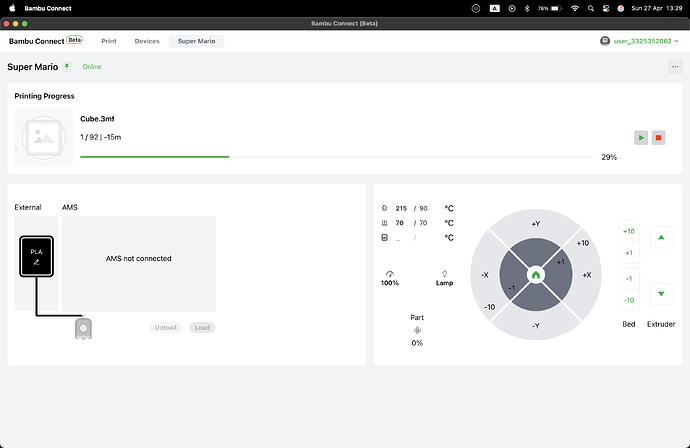This screenshot has height=448, width=690.
Task: Edit the nozzle target temperature 90
Action: click(423, 208)
